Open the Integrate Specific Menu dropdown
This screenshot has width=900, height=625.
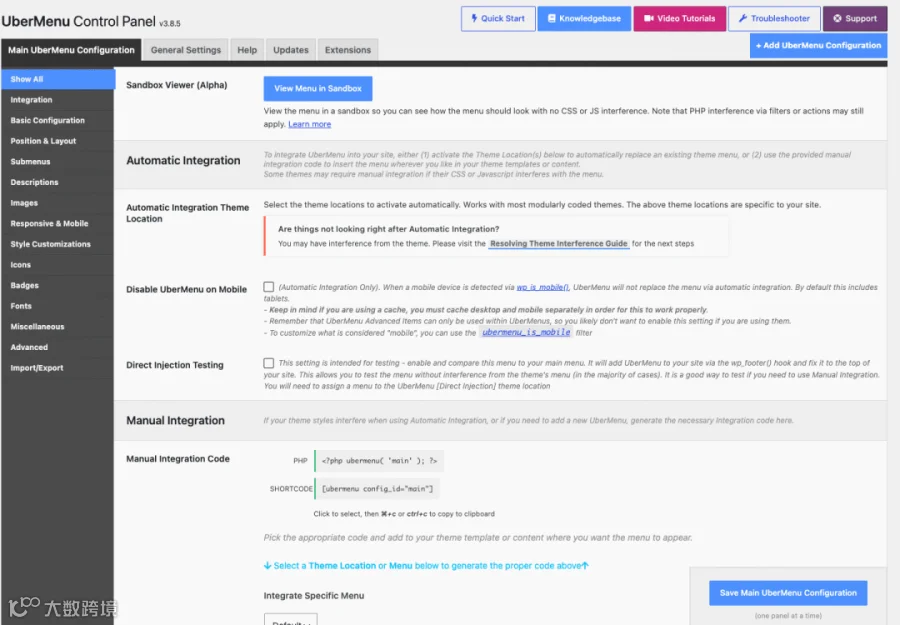pyautogui.click(x=290, y=619)
